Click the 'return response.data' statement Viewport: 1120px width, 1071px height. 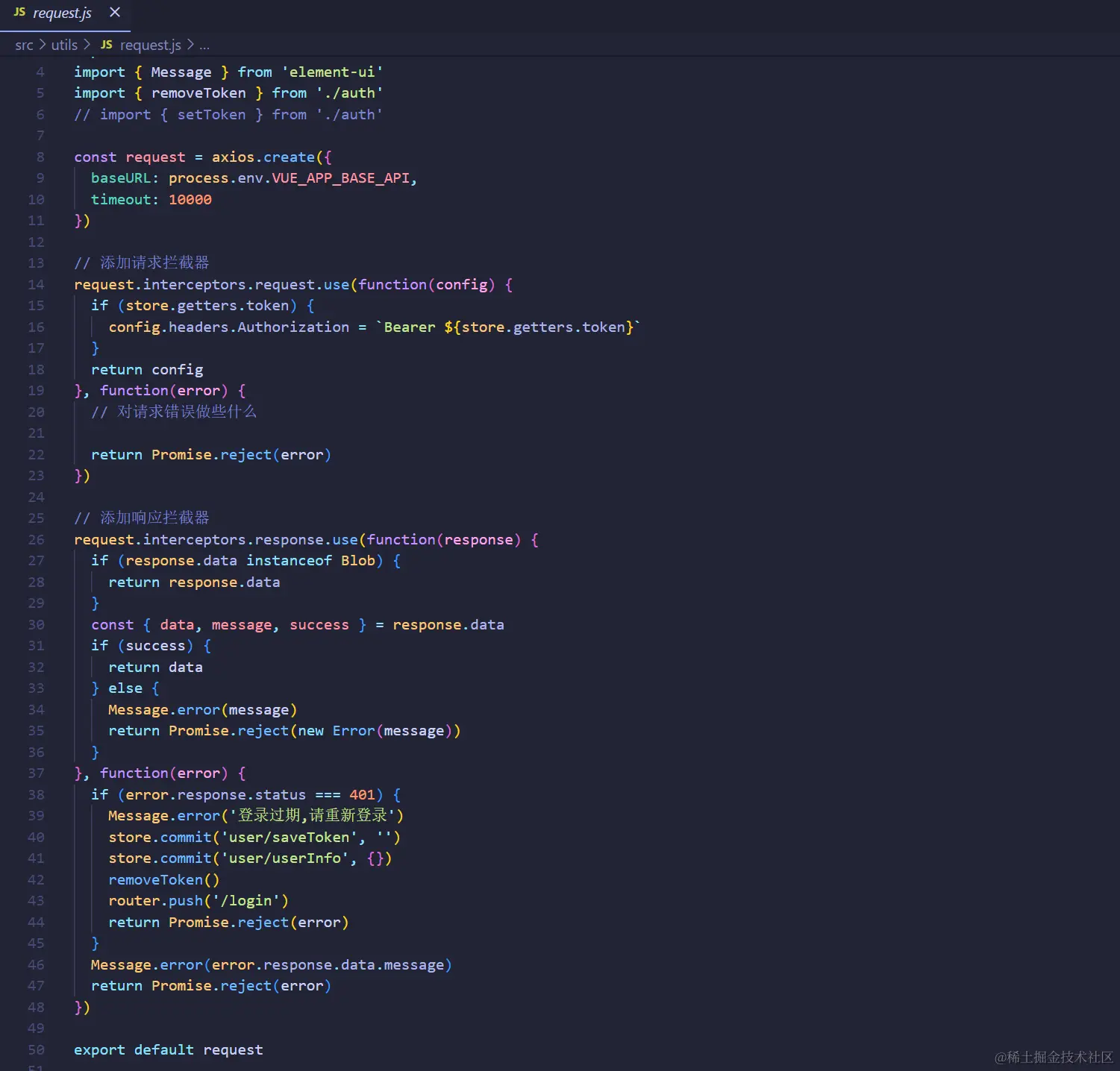pyautogui.click(x=194, y=582)
